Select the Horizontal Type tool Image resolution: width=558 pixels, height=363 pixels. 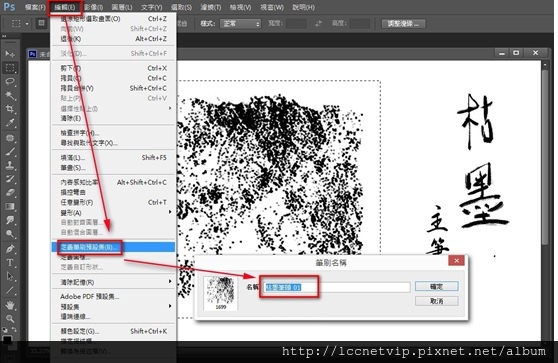coord(10,263)
